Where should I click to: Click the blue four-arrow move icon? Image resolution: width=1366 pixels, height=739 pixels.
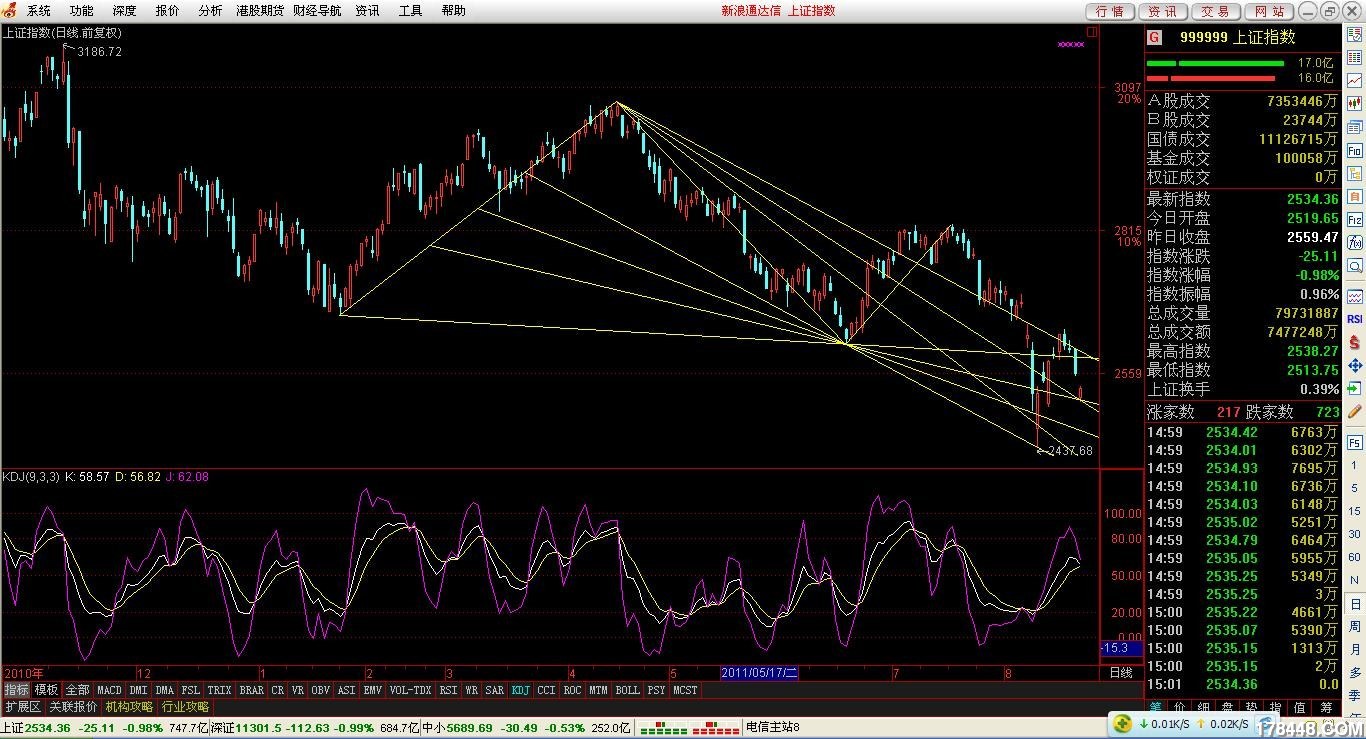coord(1354,366)
